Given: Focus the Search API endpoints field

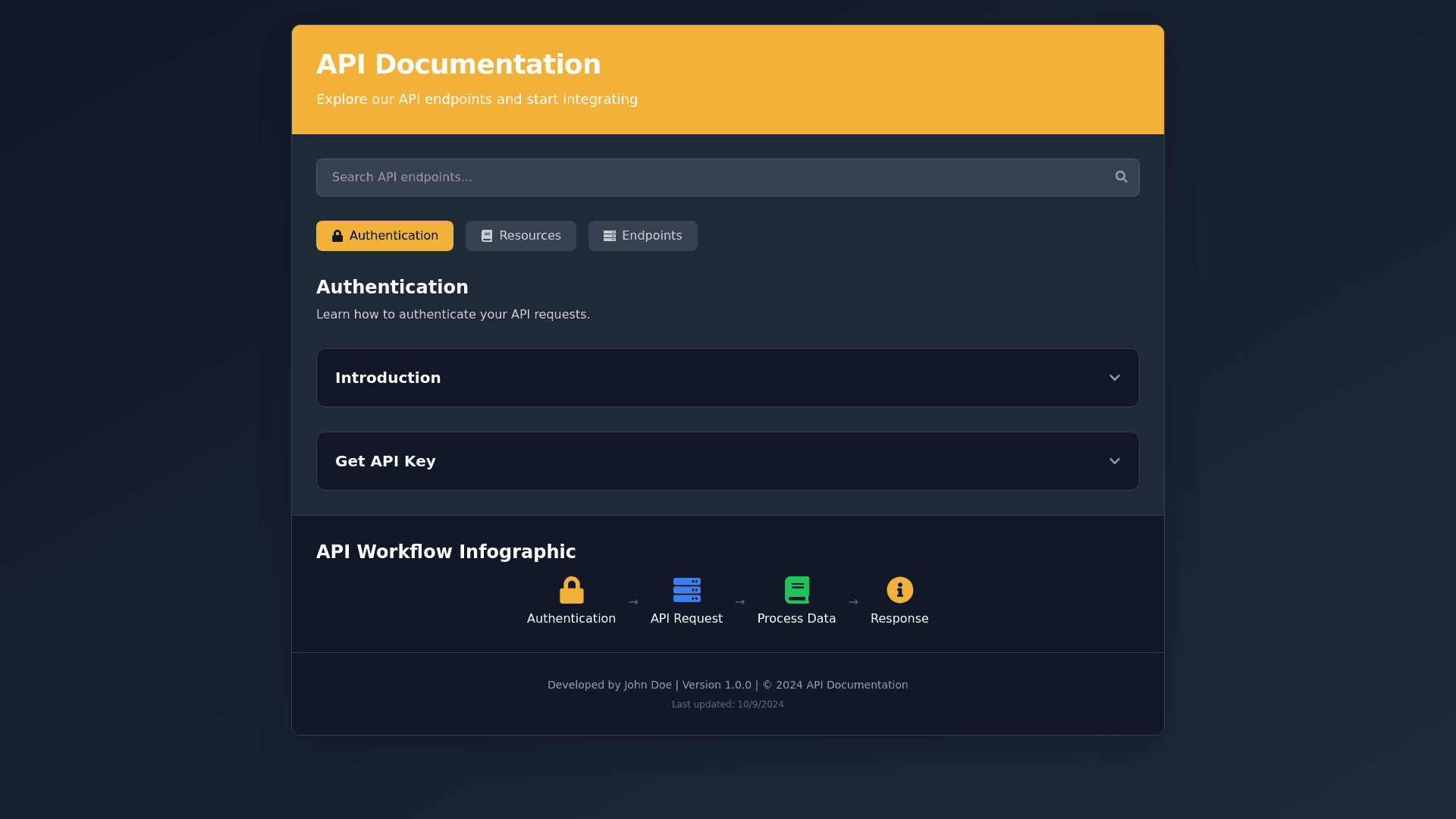Looking at the screenshot, I should point(713,177).
